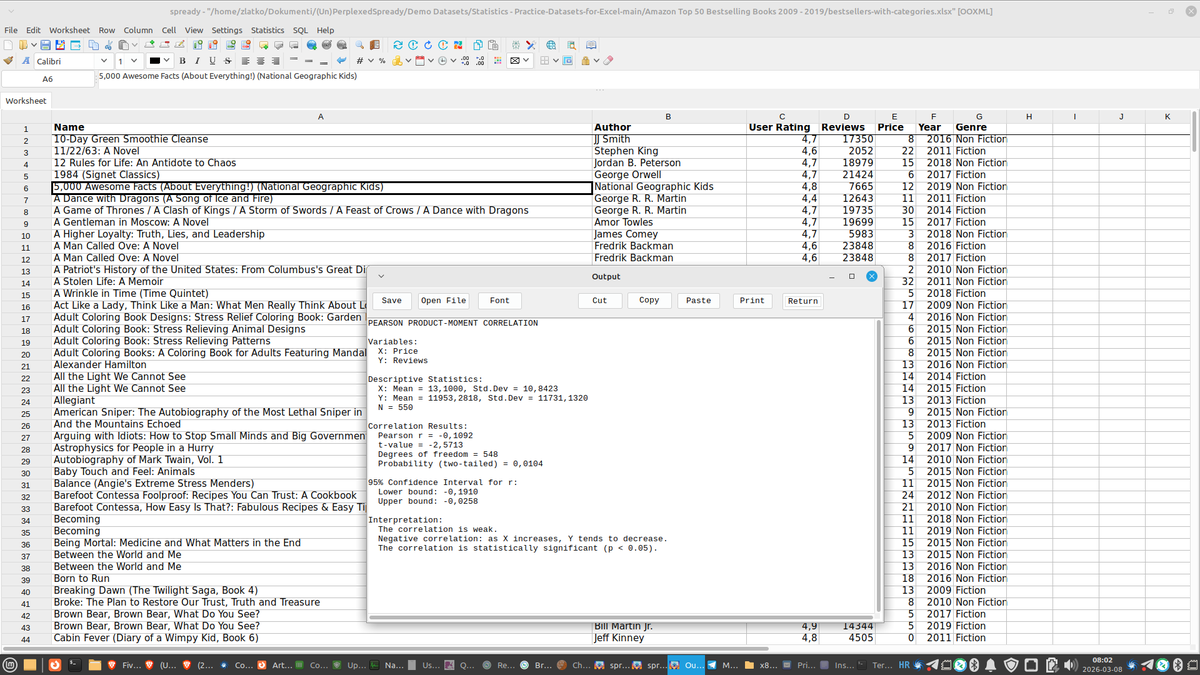Toggle italic formatting
This screenshot has width=1200, height=675.
point(197,61)
